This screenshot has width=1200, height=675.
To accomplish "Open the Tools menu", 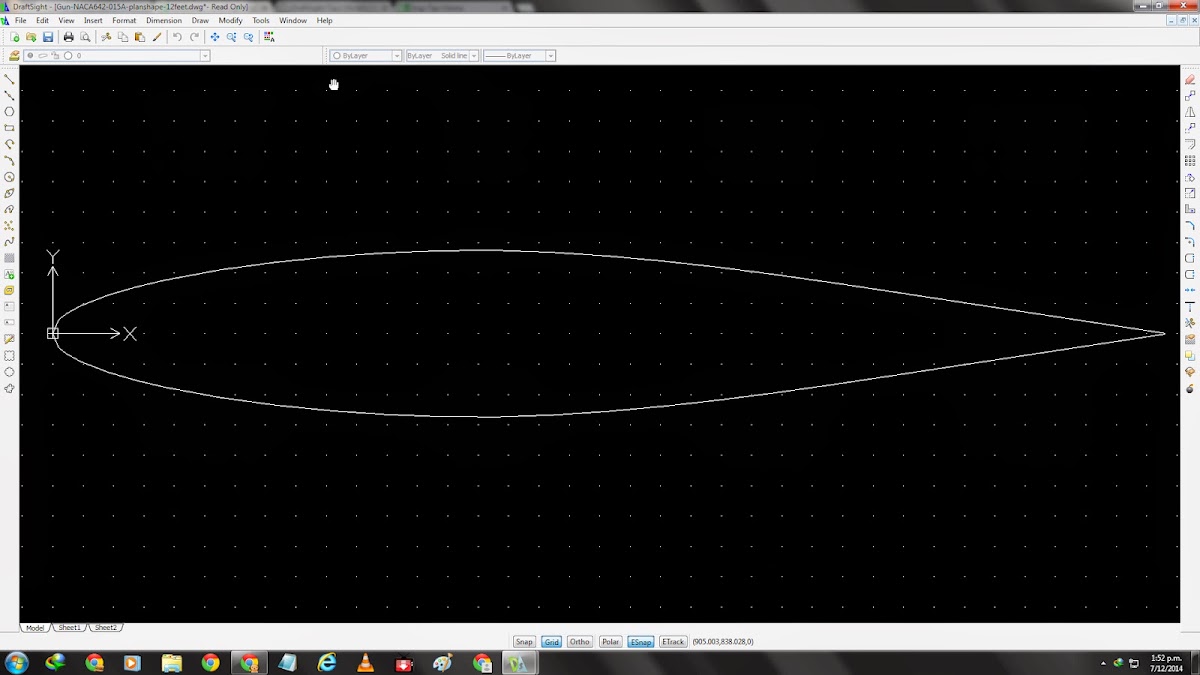I will (x=261, y=20).
